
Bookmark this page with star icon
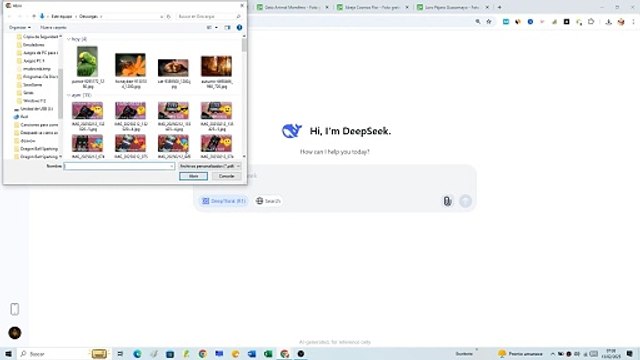[489, 22]
